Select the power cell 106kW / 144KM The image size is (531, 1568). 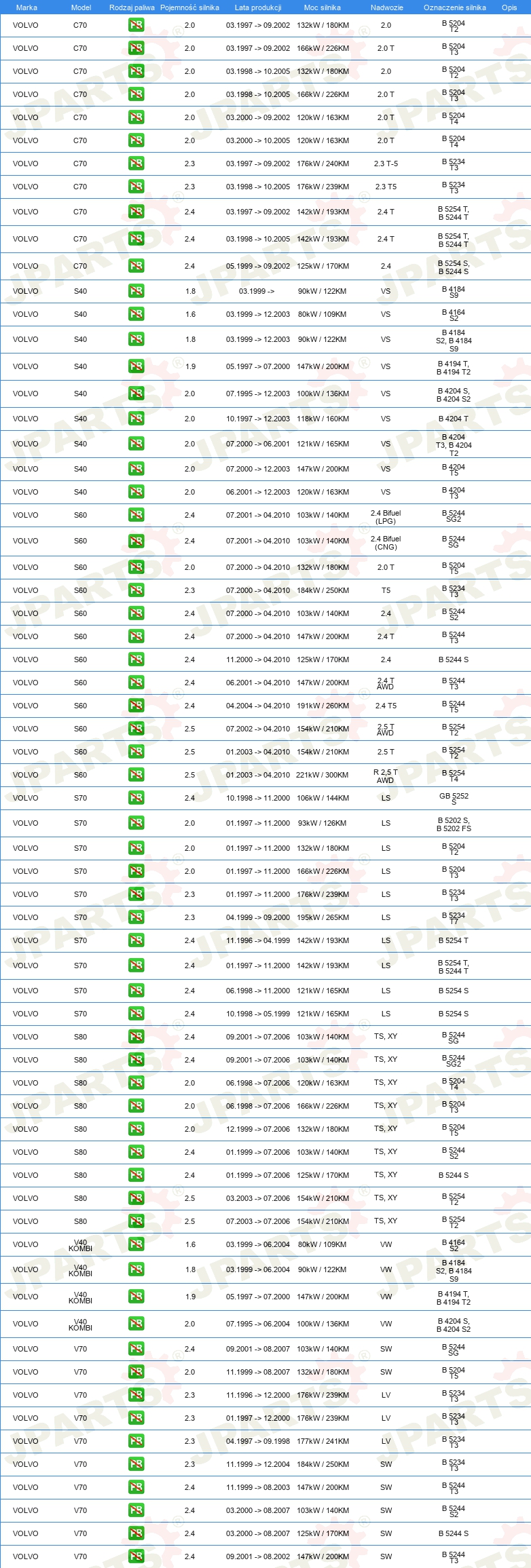point(323,798)
